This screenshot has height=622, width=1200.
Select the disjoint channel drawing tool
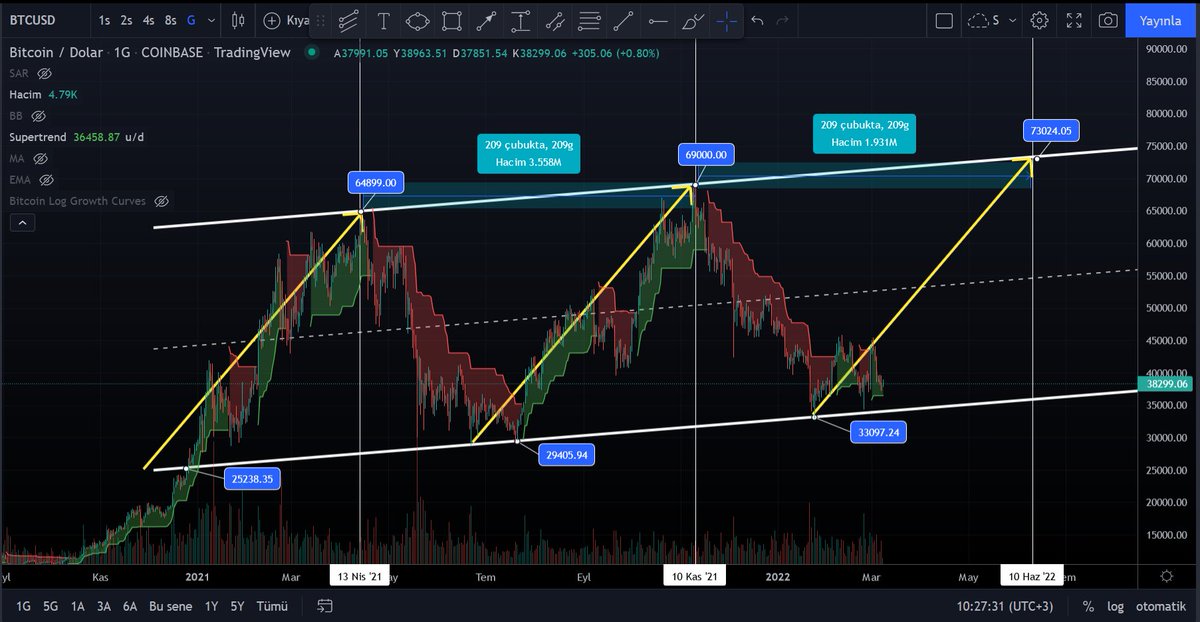click(554, 20)
